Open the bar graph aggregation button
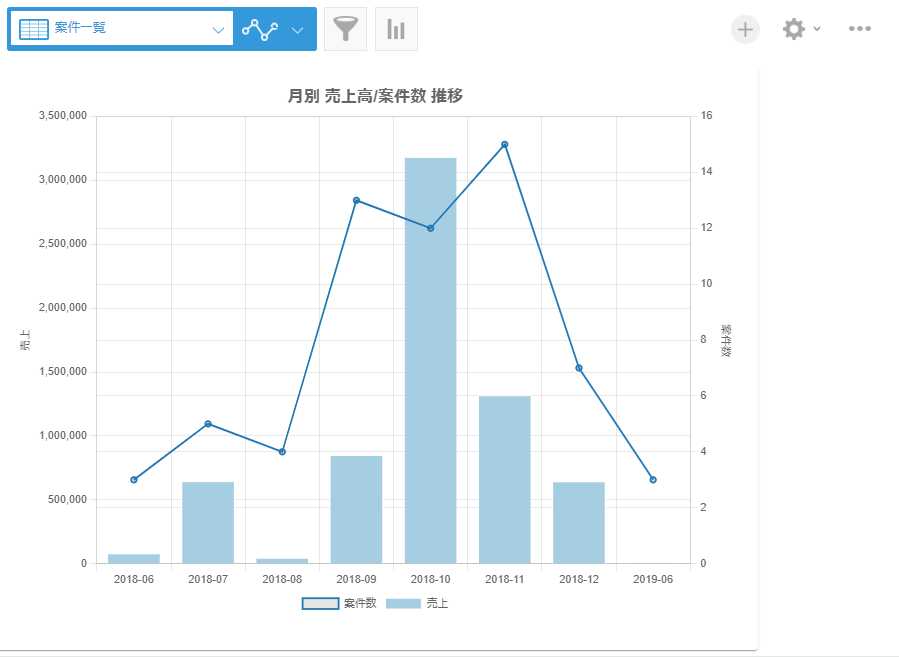Screen dimensions: 899x657 396,29
